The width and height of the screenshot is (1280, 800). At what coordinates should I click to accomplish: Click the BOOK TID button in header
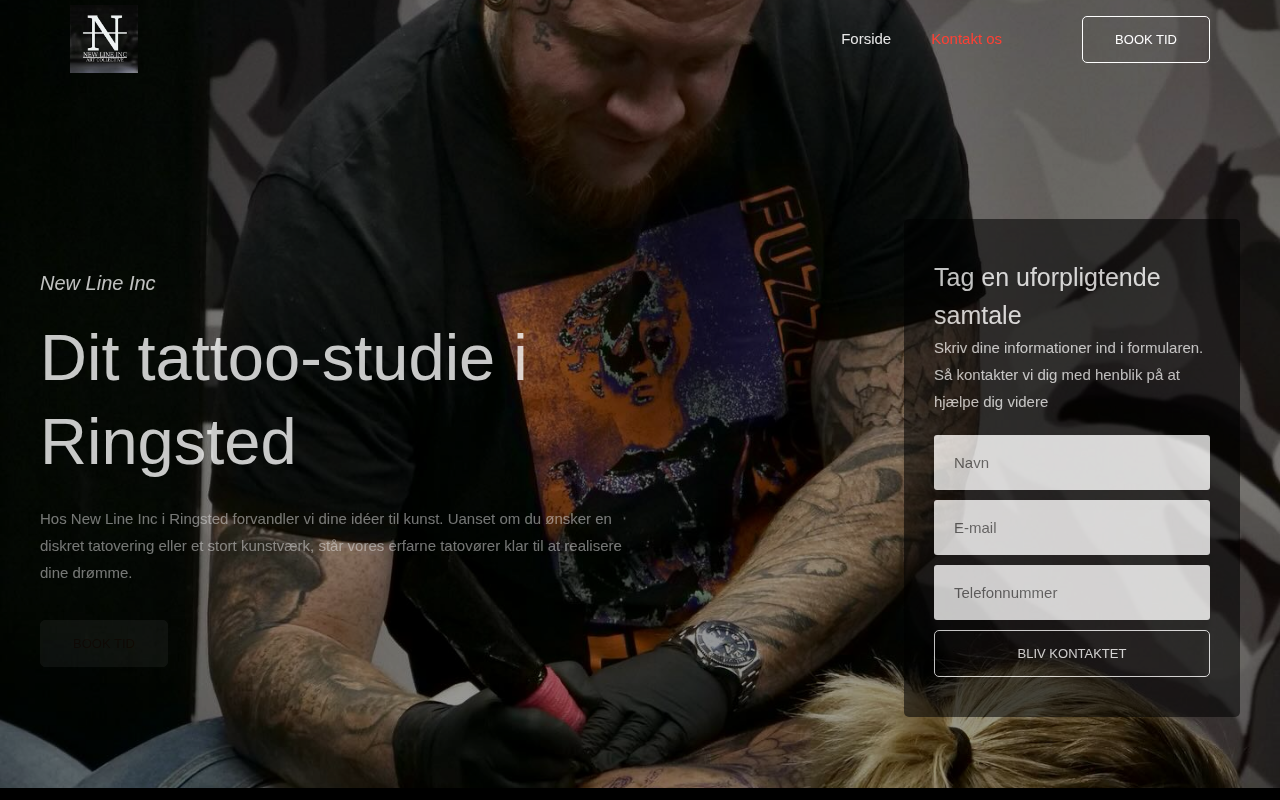tap(1146, 39)
